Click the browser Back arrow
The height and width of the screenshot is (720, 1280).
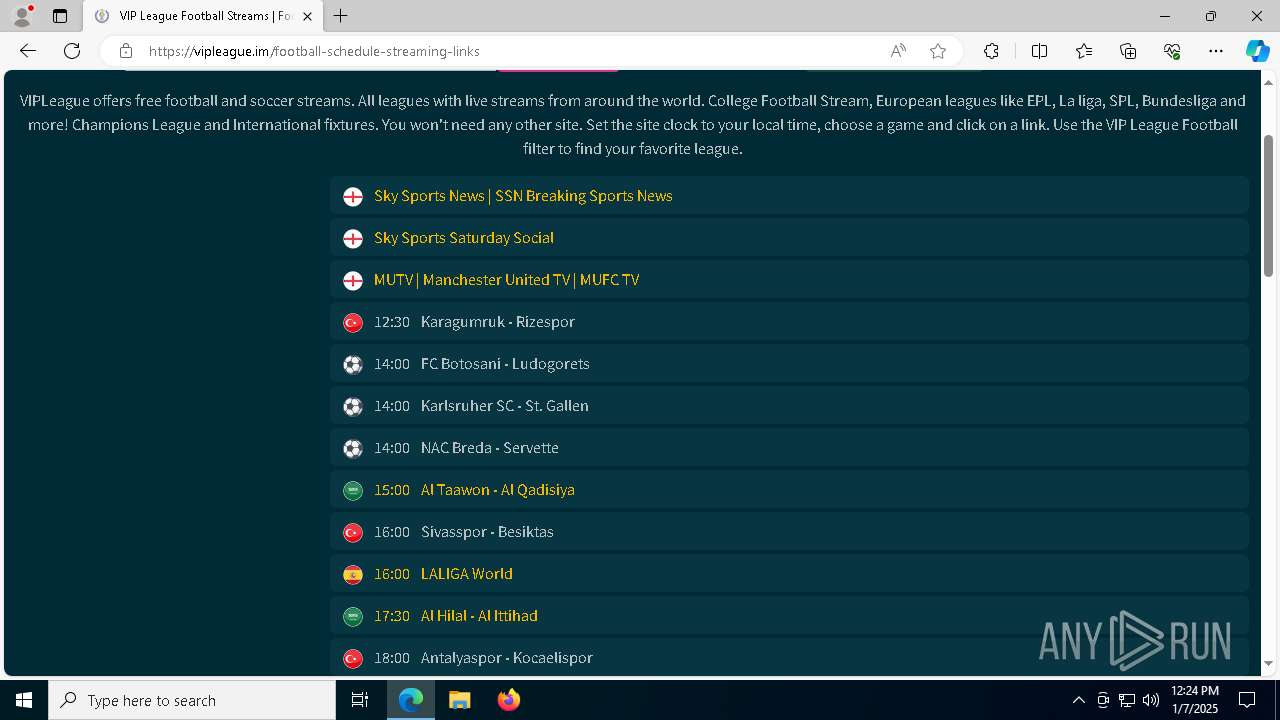click(28, 51)
